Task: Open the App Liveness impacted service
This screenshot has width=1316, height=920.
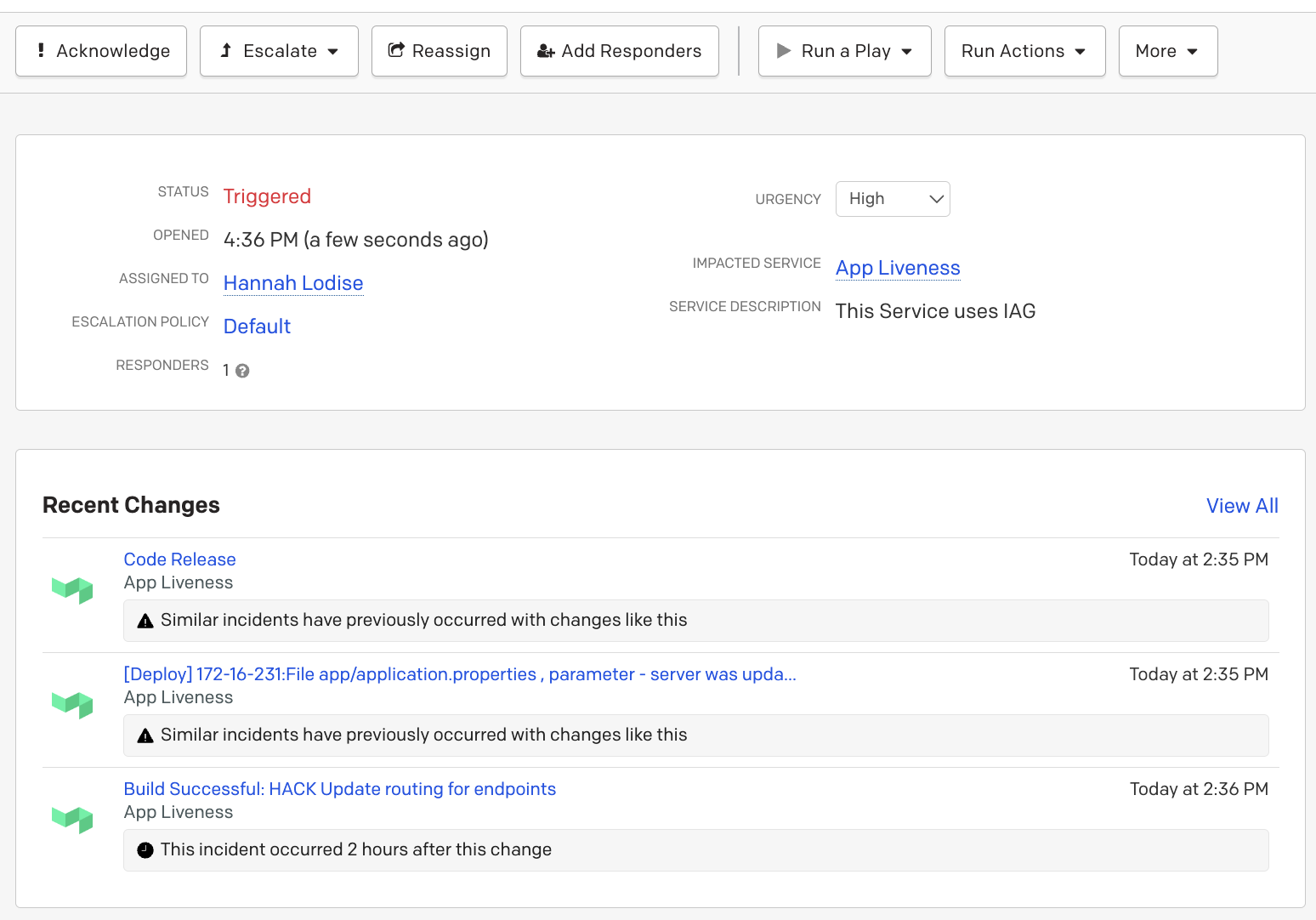Action: click(897, 268)
